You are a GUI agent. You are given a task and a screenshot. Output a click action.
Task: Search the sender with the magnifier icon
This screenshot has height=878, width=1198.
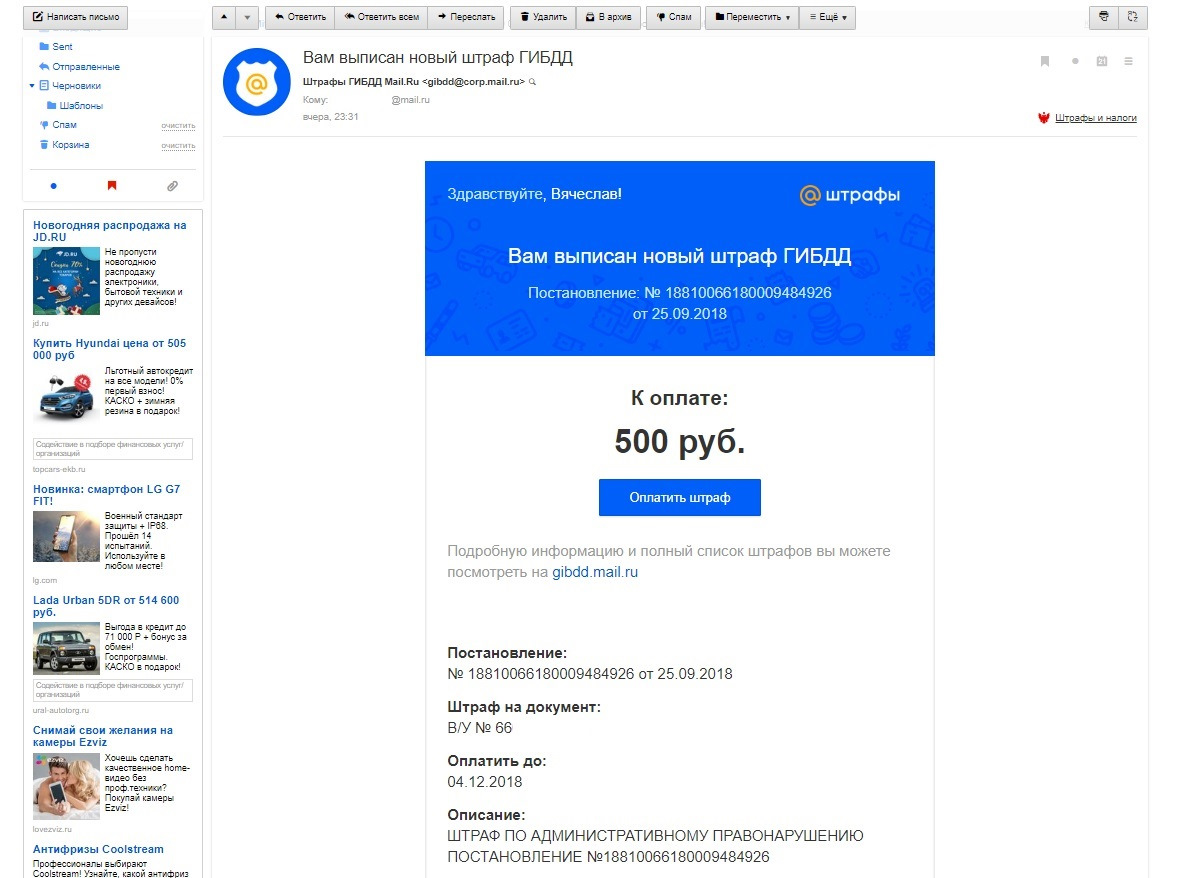(x=533, y=82)
